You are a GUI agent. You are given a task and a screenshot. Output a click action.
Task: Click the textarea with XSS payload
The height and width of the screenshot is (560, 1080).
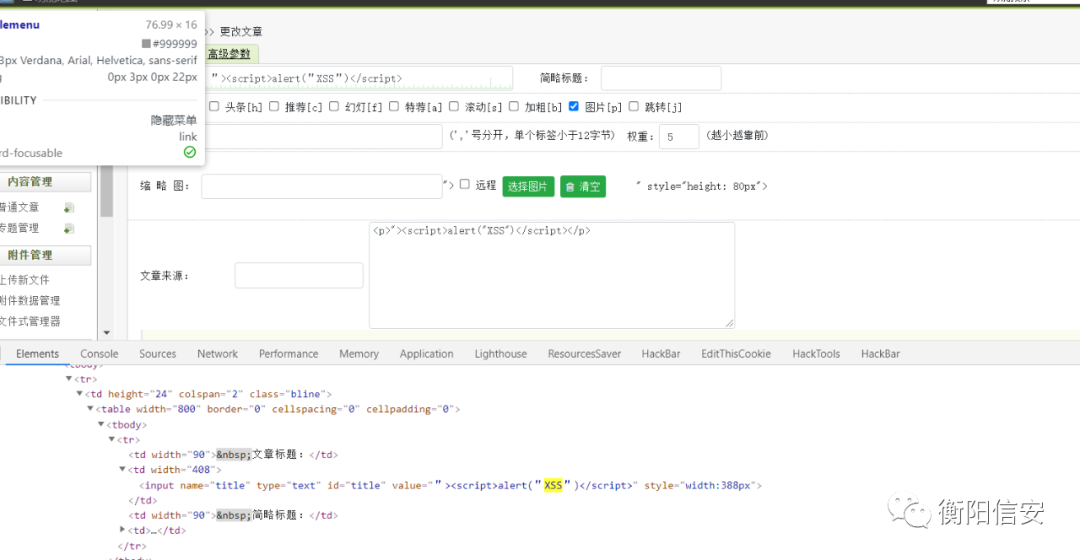click(552, 275)
